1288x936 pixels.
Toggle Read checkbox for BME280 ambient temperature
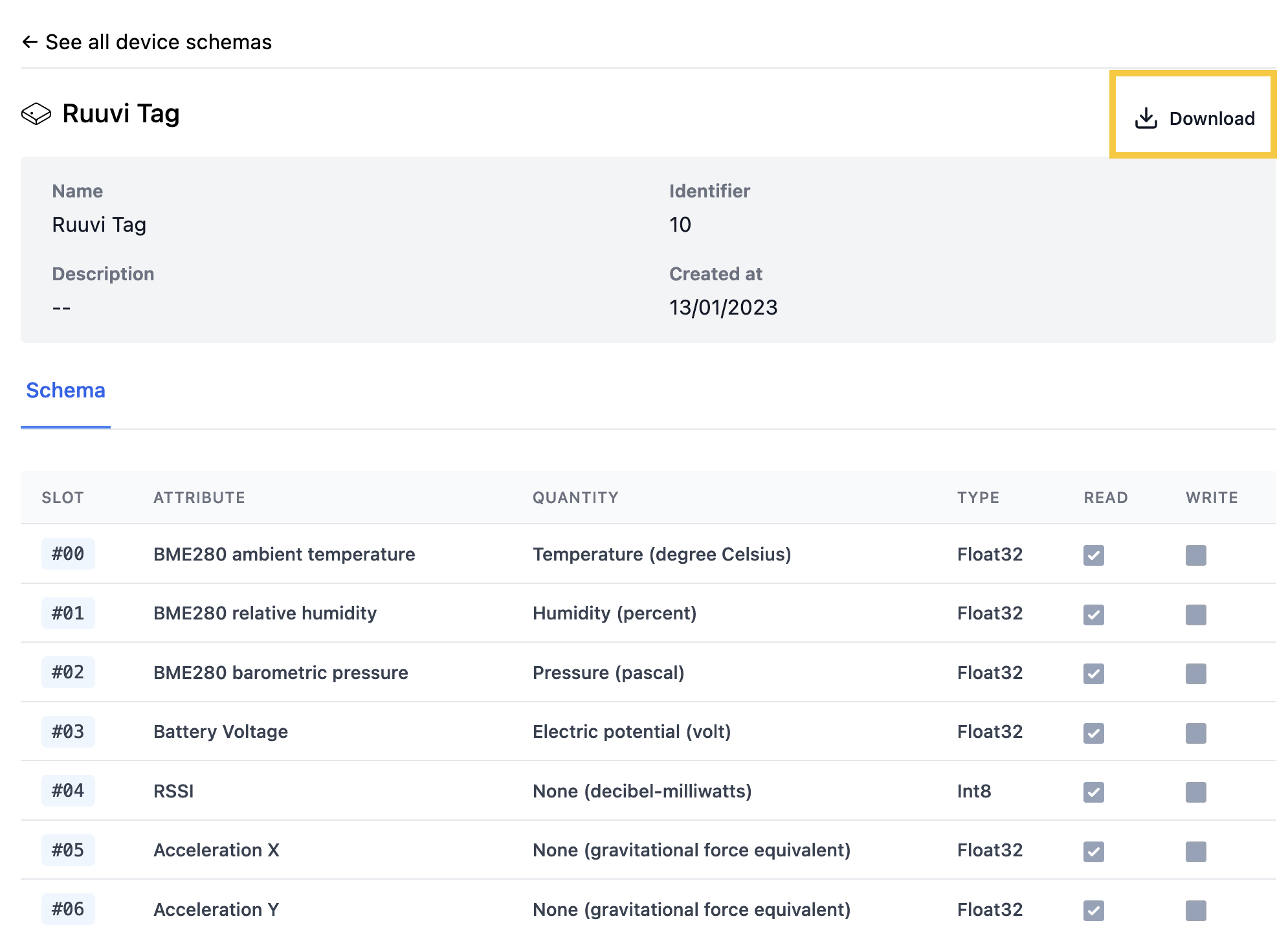pyautogui.click(x=1094, y=555)
